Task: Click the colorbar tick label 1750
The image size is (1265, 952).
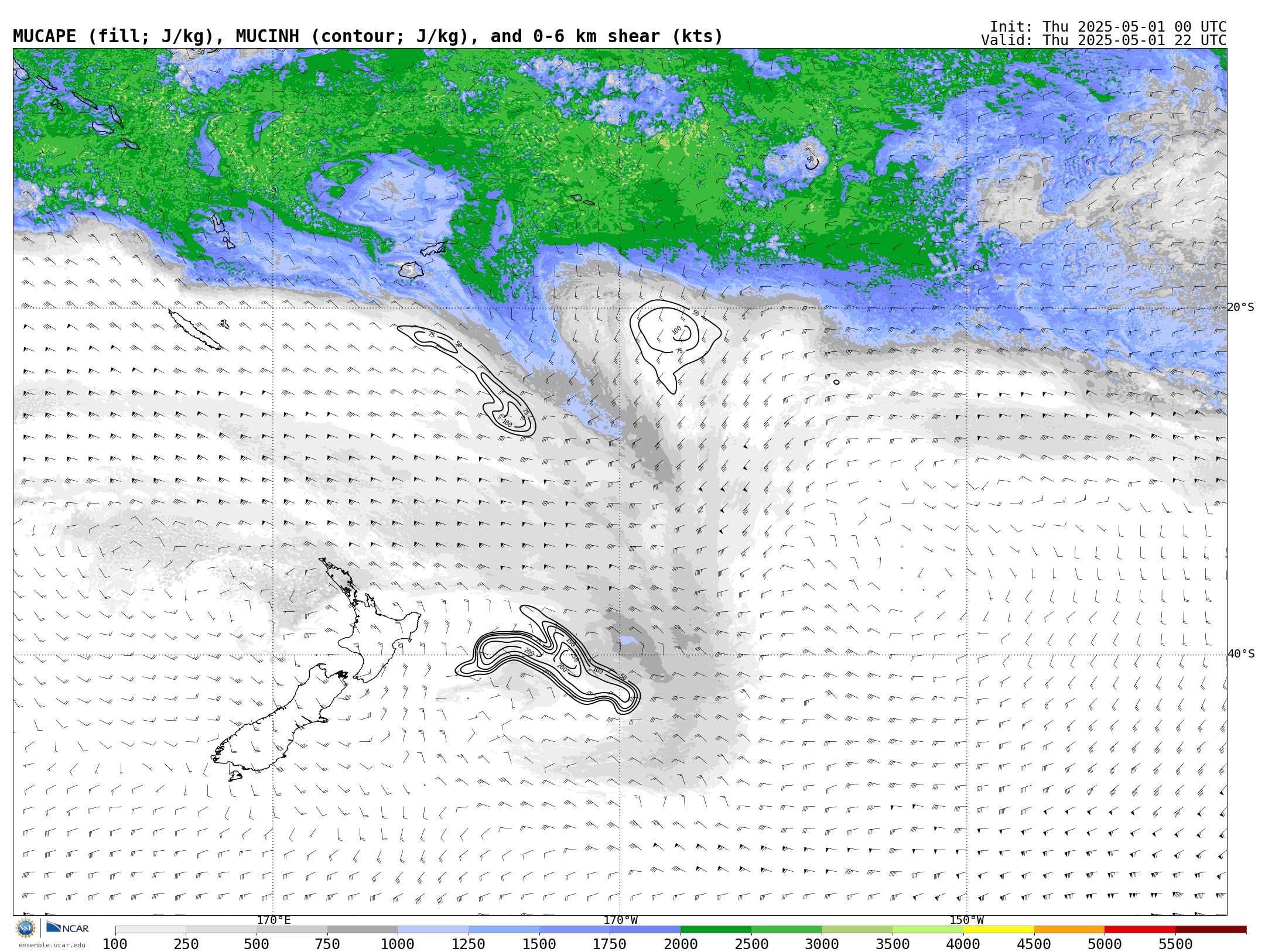Action: (610, 944)
